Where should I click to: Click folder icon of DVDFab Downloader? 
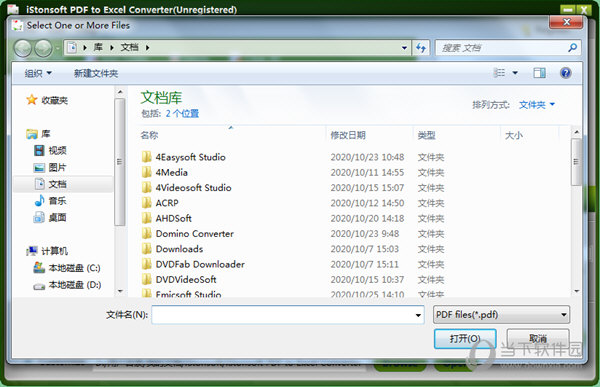pos(147,264)
